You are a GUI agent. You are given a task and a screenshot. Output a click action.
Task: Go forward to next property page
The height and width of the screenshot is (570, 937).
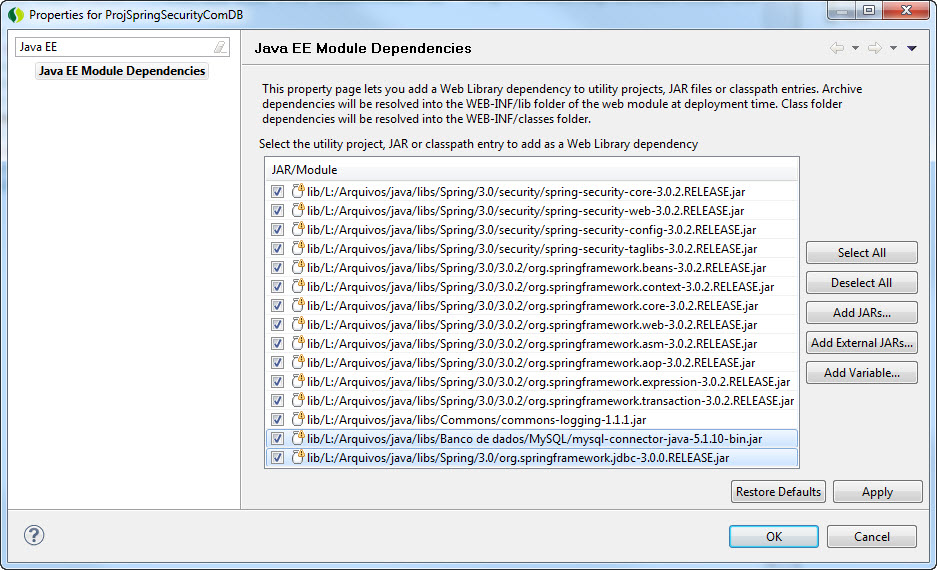(875, 48)
